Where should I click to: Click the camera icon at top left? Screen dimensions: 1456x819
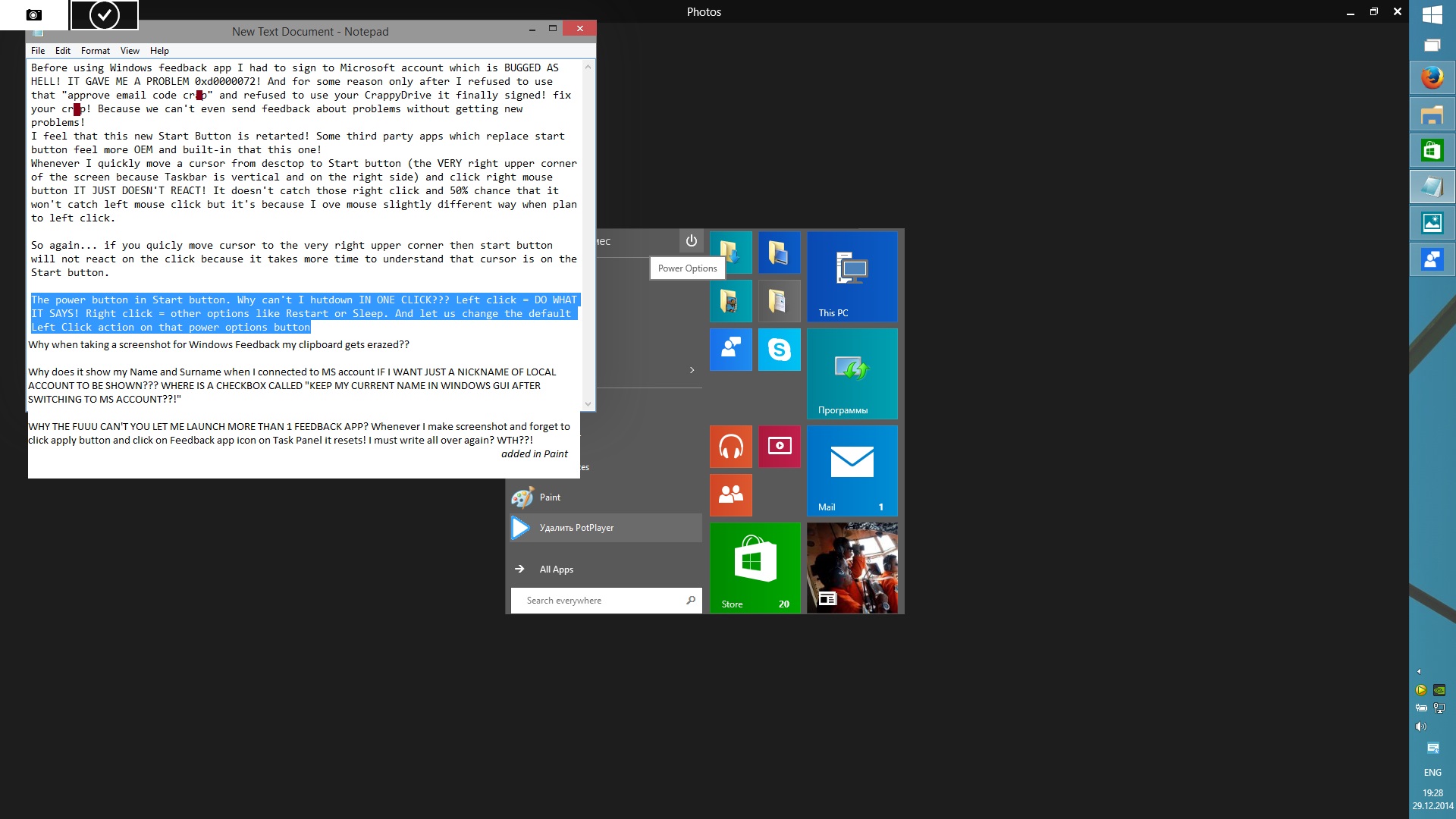[x=34, y=14]
